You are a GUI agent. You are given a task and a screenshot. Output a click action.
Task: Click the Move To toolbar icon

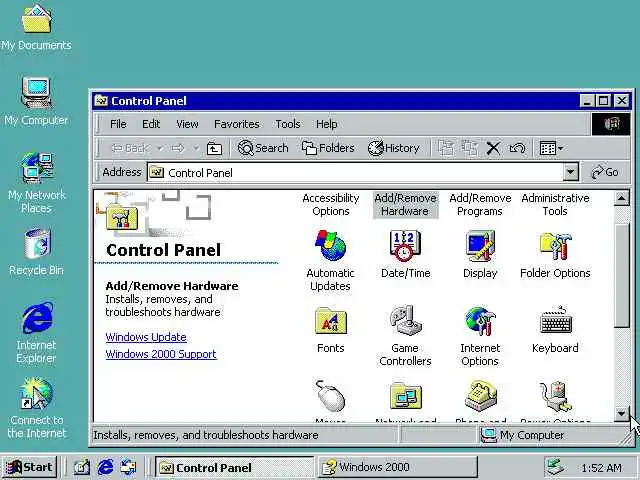tap(446, 148)
